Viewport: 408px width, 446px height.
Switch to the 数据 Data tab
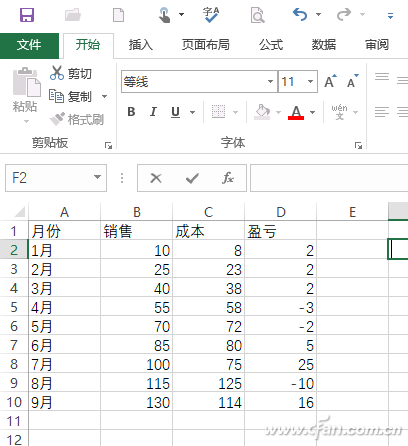323,45
